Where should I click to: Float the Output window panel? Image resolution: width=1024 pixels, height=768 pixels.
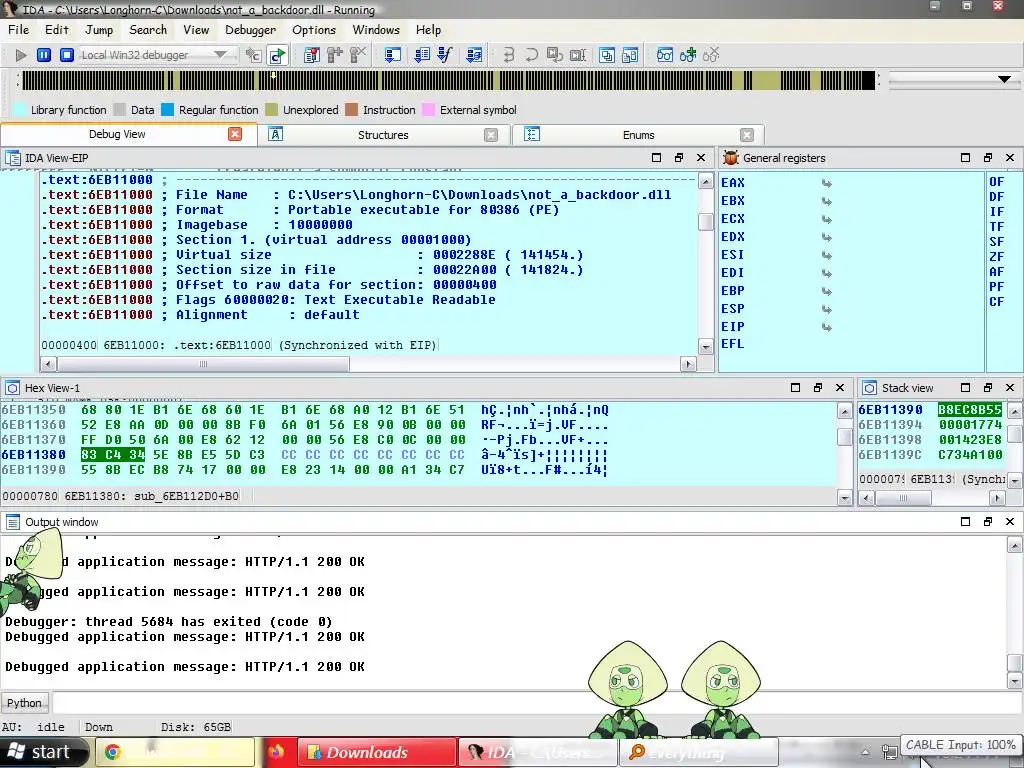[987, 522]
